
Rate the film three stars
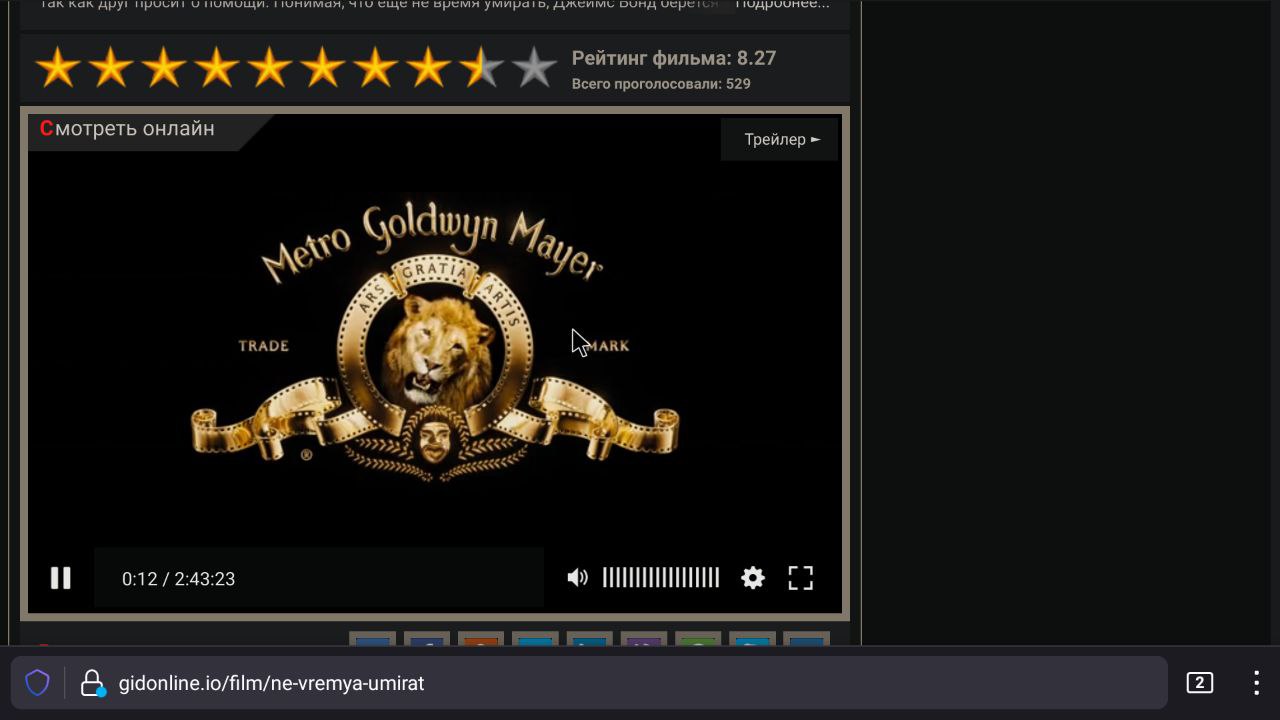[x=164, y=68]
